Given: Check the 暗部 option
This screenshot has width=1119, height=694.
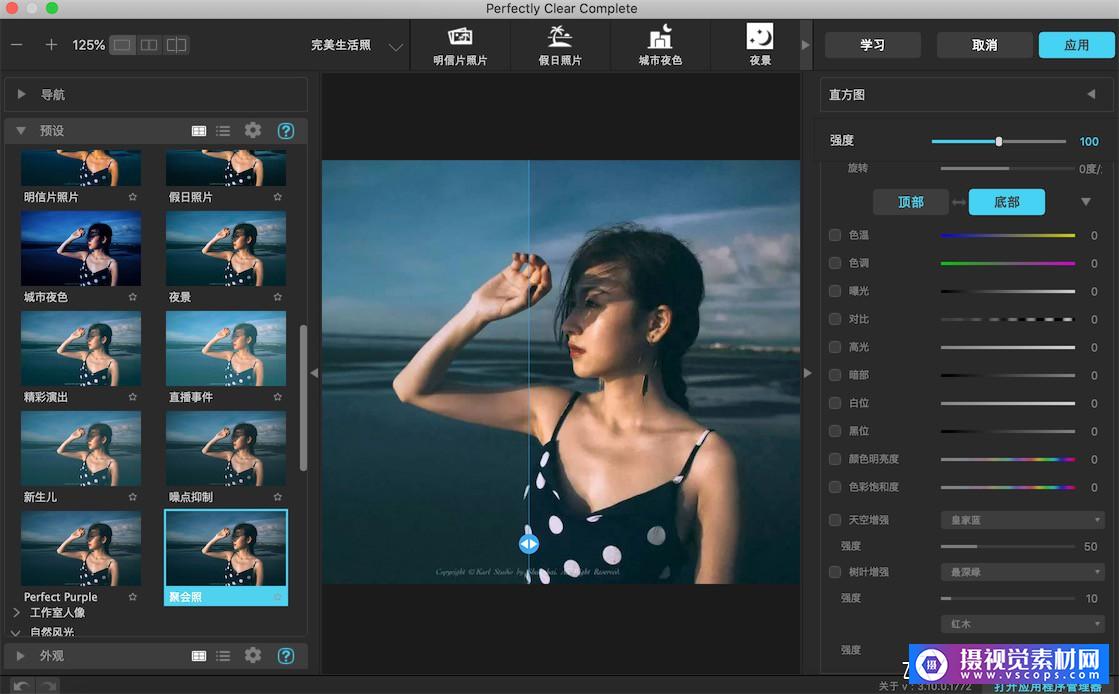Looking at the screenshot, I should [x=834, y=374].
